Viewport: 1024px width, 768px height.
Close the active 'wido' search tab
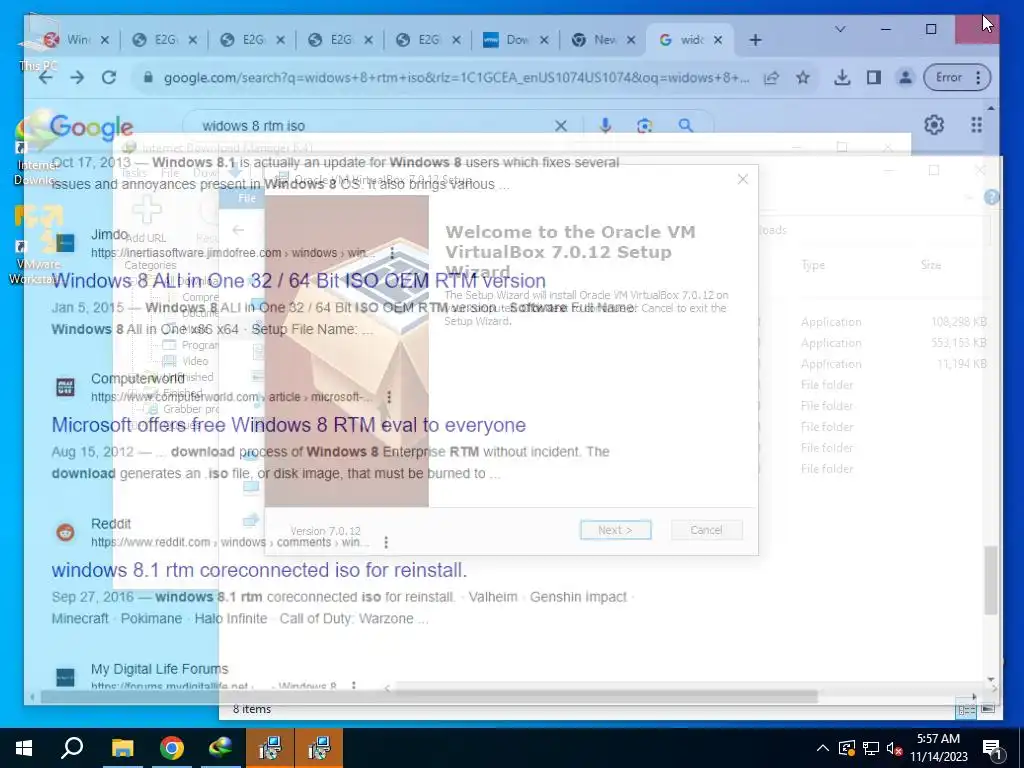point(718,40)
